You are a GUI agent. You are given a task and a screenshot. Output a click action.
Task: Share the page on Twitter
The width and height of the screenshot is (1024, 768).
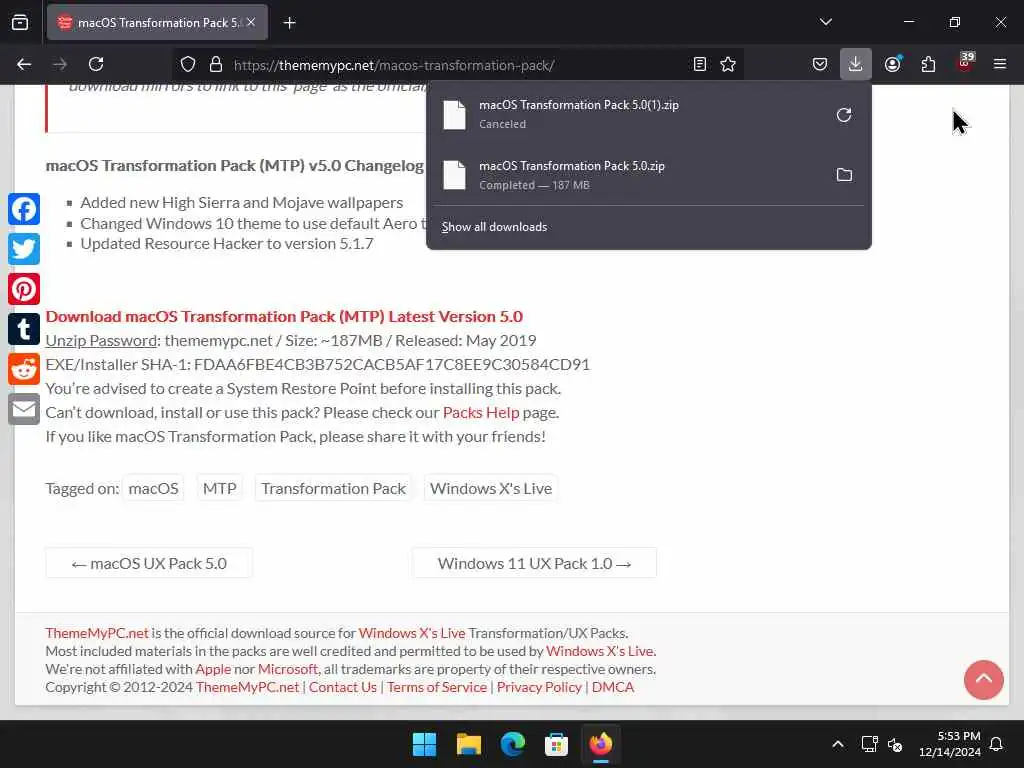coord(24,249)
